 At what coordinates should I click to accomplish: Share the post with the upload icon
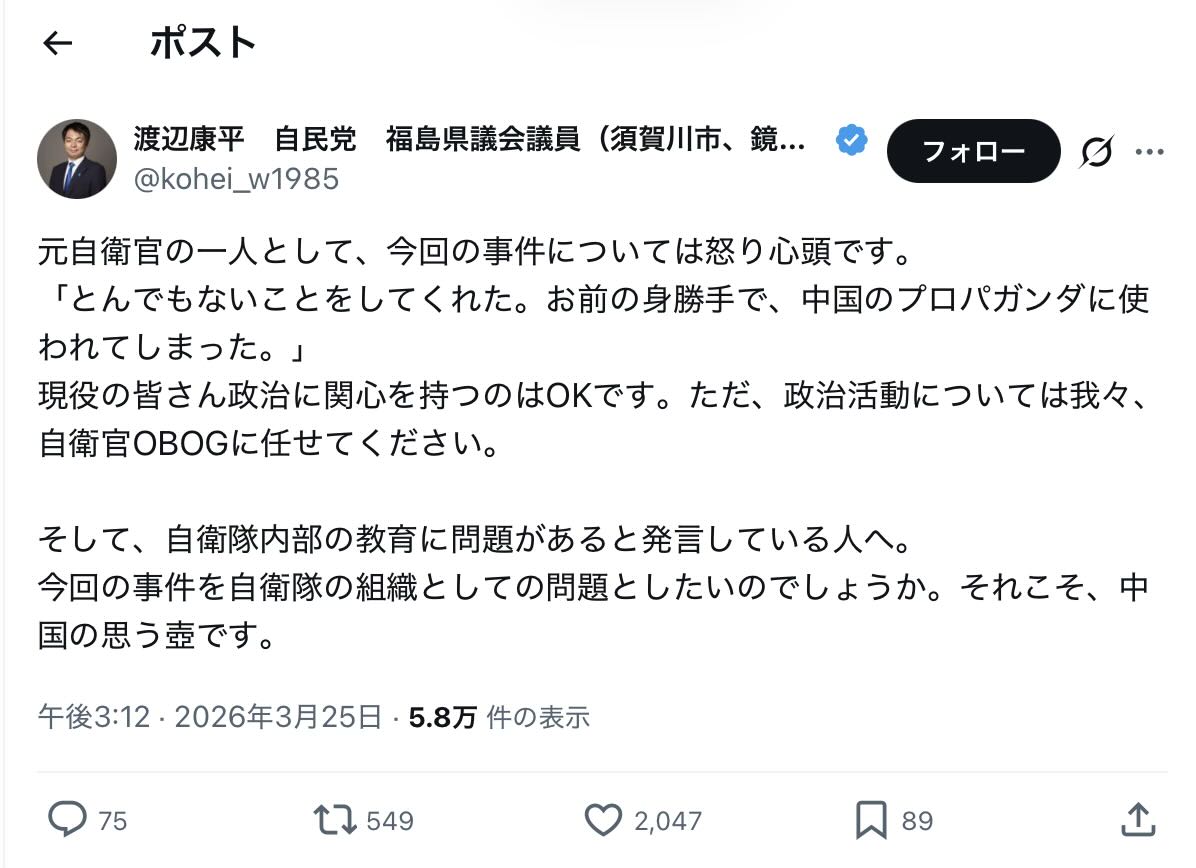pos(1137,820)
